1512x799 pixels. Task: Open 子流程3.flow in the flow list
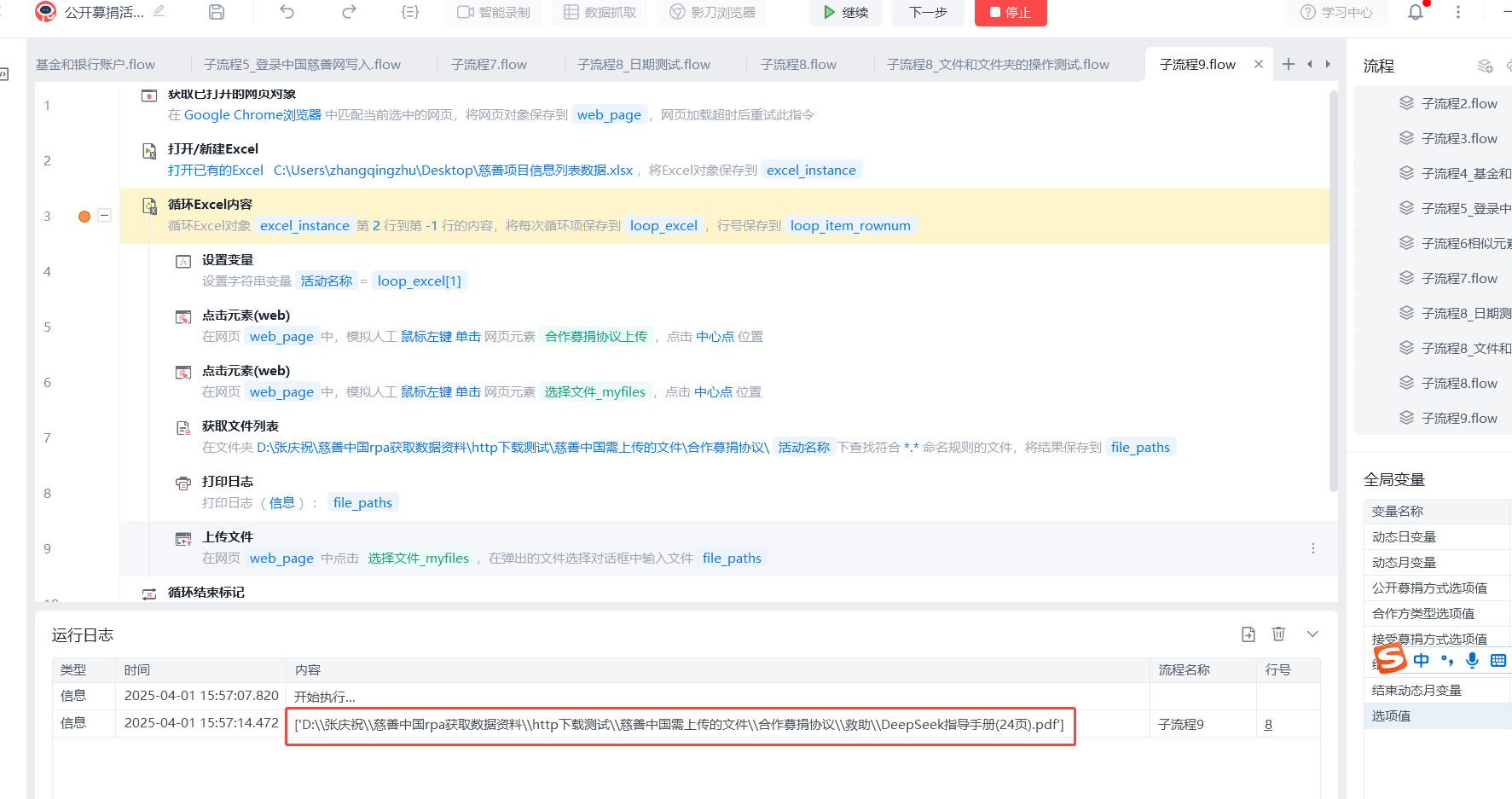[x=1458, y=138]
